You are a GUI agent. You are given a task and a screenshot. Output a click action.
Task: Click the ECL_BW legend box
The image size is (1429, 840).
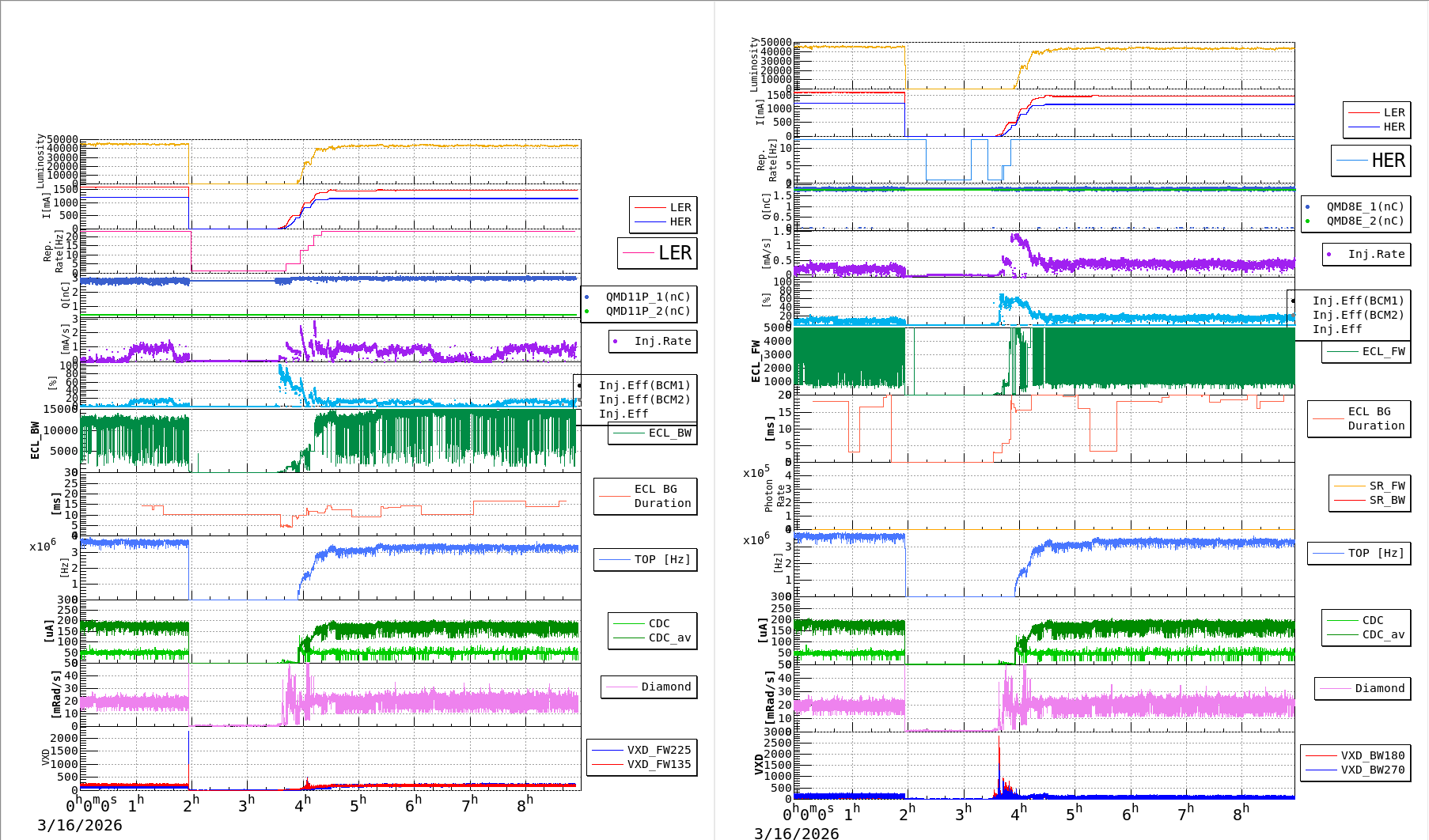point(653,433)
